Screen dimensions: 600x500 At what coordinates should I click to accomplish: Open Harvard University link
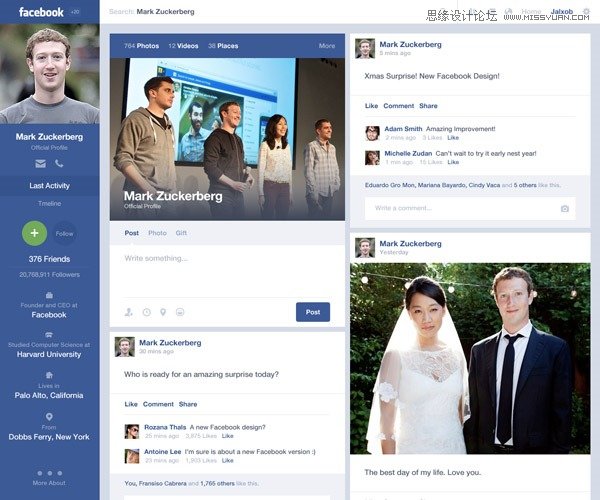pyautogui.click(x=49, y=355)
